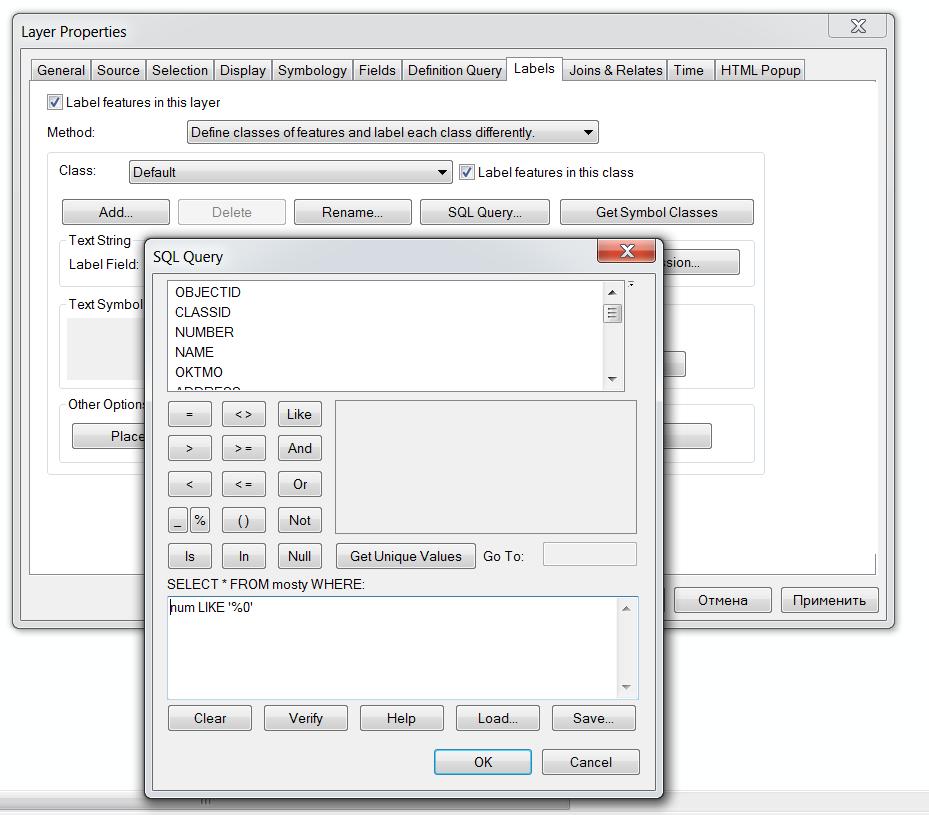Insert the Like operator
Image resolution: width=929 pixels, height=815 pixels.
[300, 414]
